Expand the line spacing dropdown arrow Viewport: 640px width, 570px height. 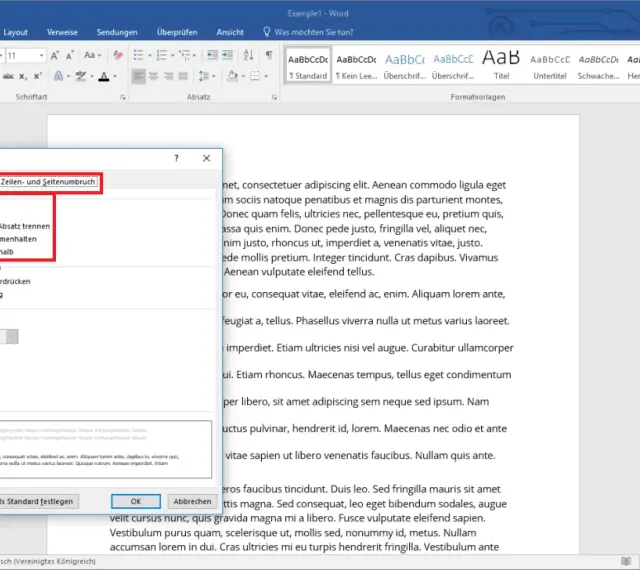point(214,76)
